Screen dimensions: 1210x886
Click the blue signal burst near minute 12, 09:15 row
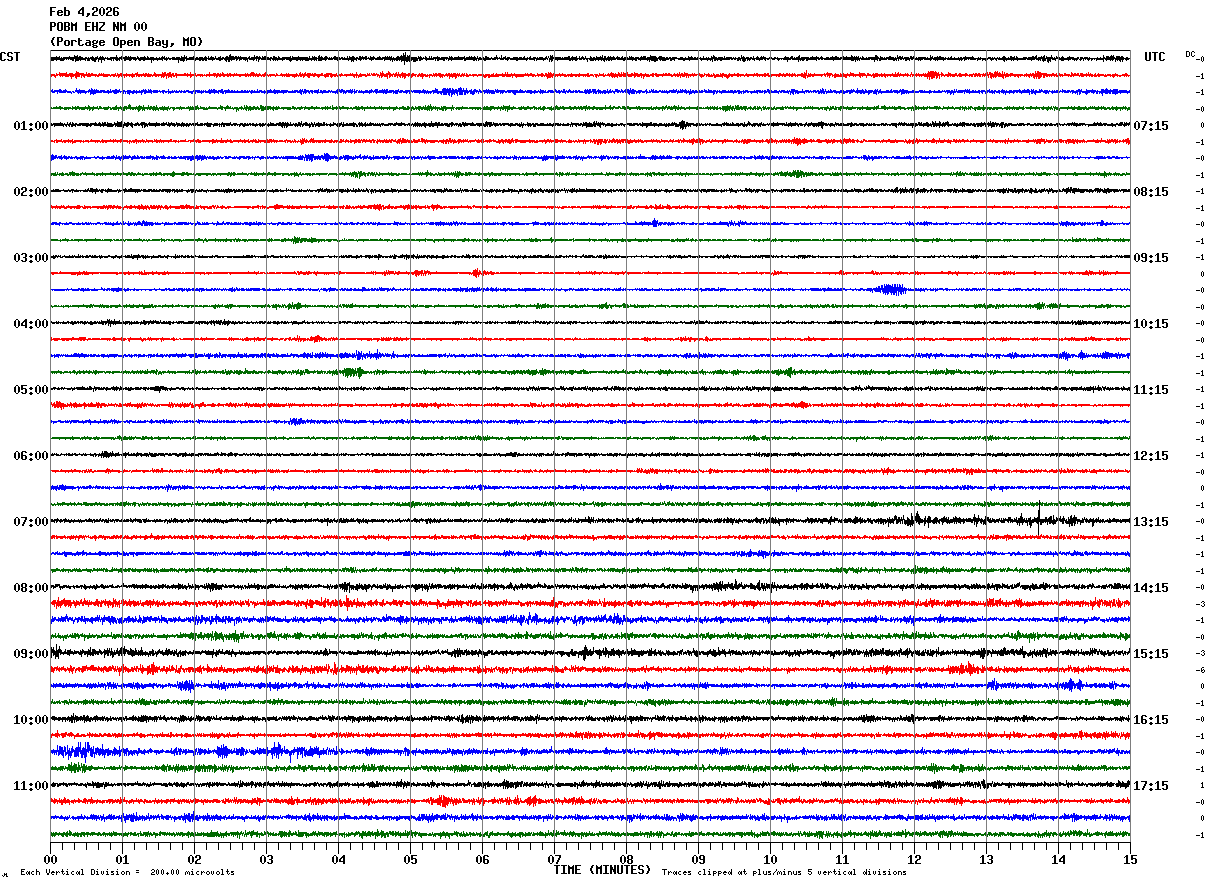point(889,290)
